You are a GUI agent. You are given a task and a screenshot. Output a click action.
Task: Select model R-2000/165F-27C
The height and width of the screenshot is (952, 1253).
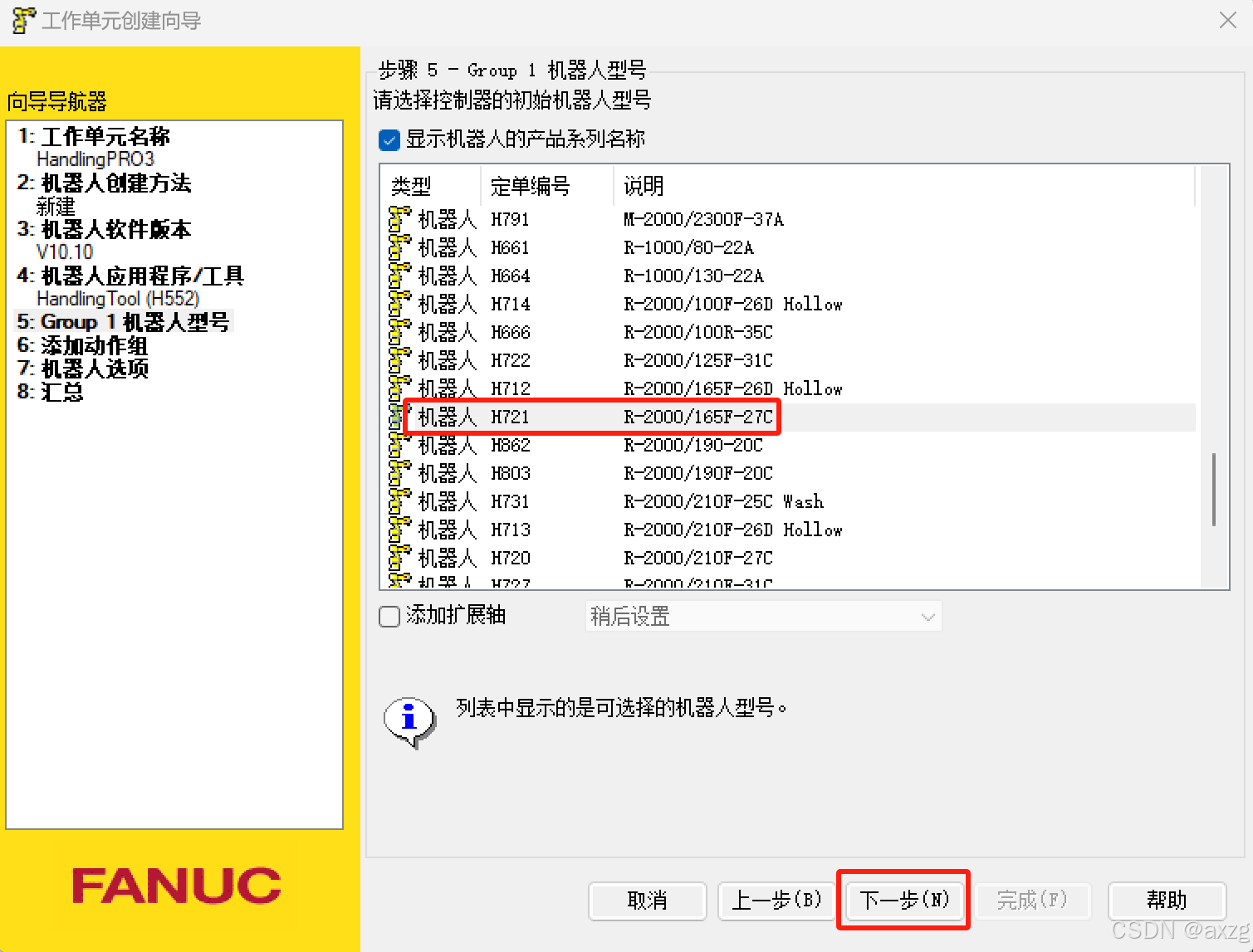click(698, 417)
